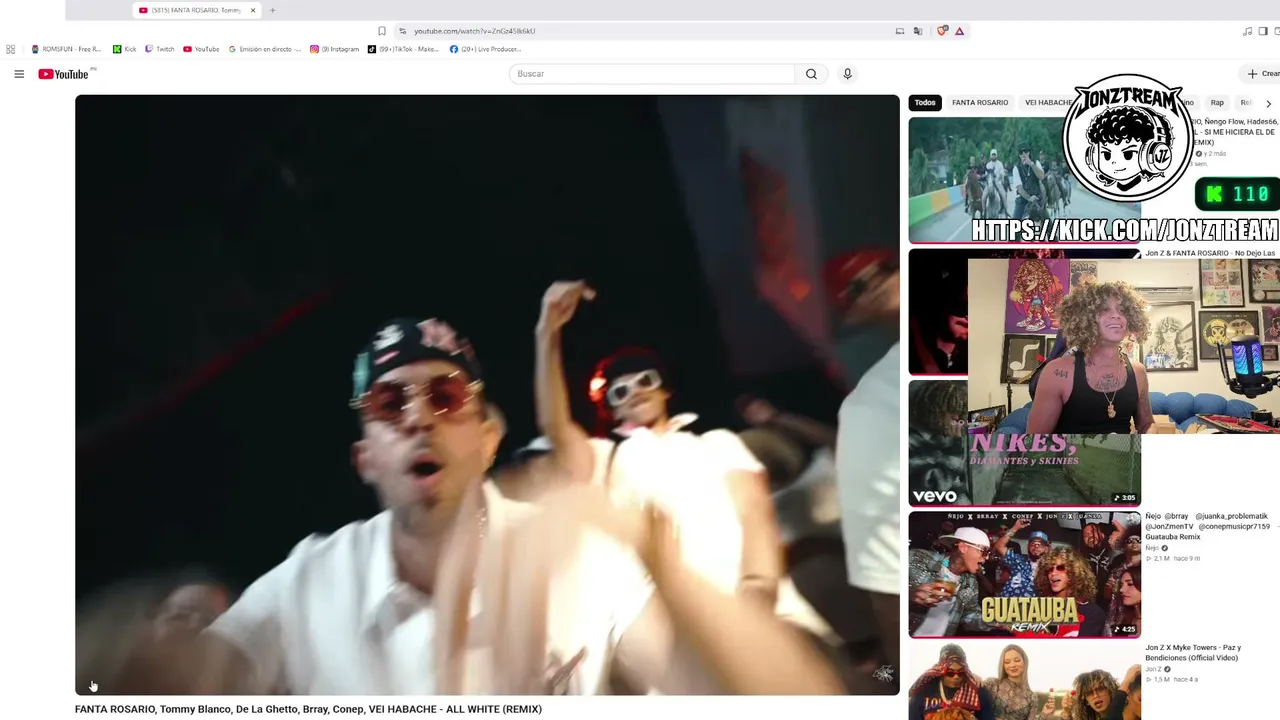
Task: Select the FANTA ROSARIO filter chip
Action: coord(980,103)
